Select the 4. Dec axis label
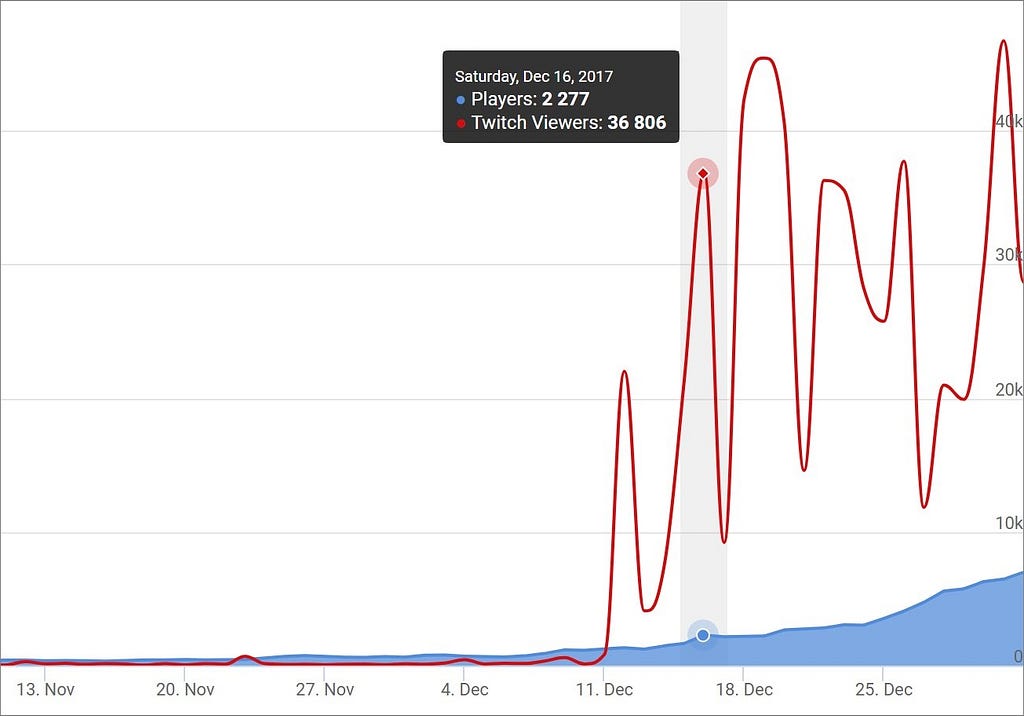Image resolution: width=1024 pixels, height=716 pixels. (x=464, y=689)
